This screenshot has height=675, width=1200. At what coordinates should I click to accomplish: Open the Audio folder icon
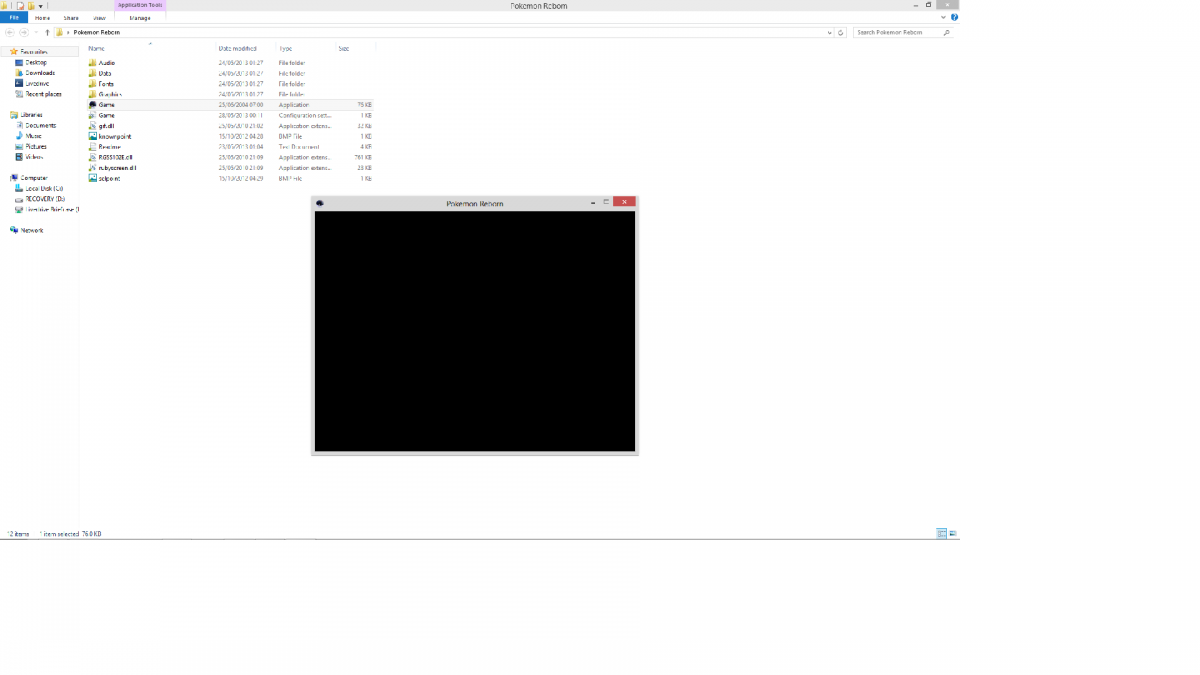pos(93,63)
